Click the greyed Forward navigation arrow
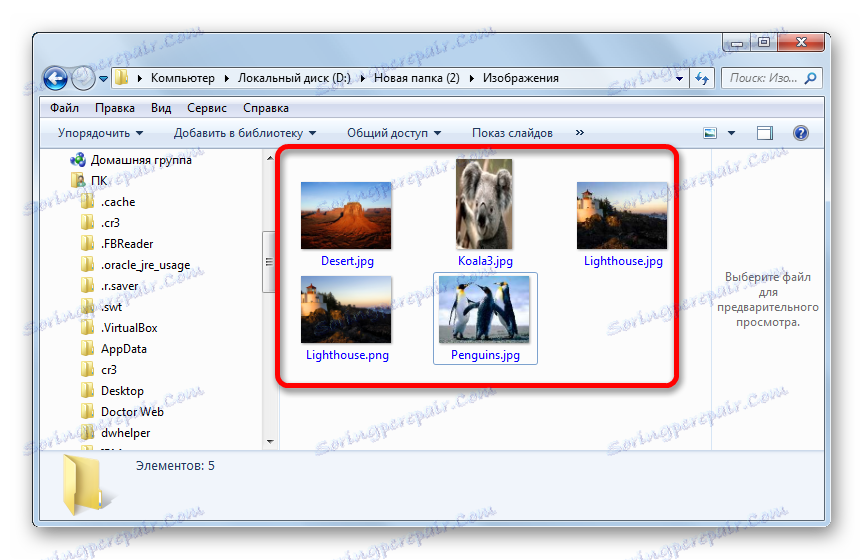The image size is (864, 560). [x=84, y=78]
